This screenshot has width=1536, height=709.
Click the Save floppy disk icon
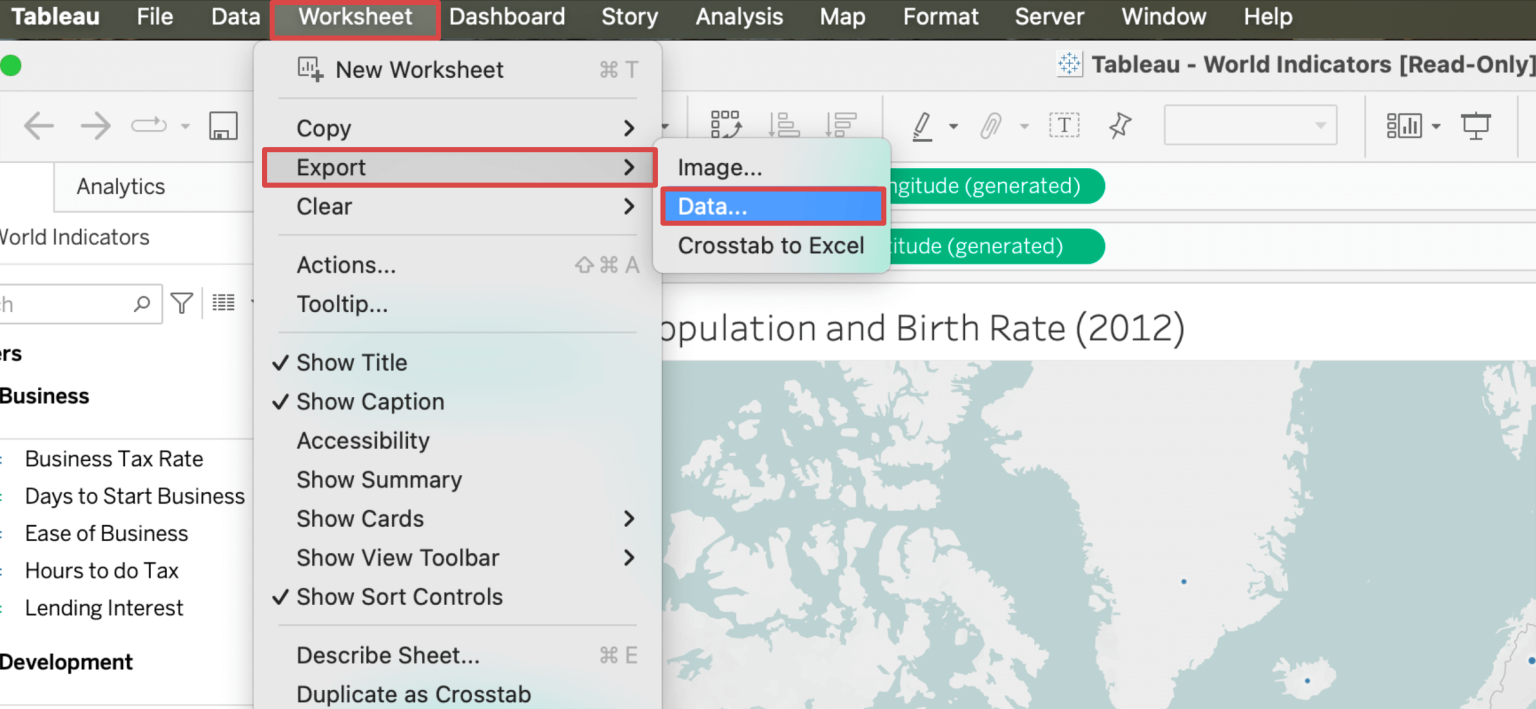(x=222, y=126)
